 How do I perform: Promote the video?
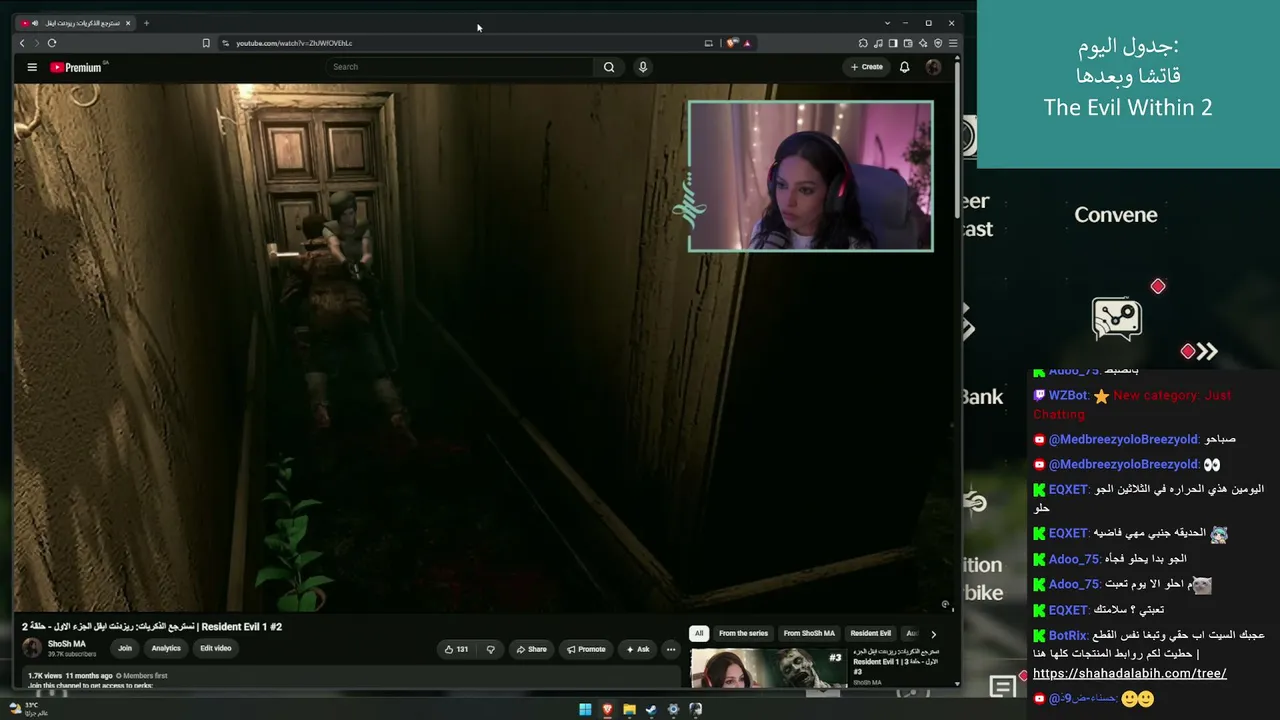coord(586,649)
